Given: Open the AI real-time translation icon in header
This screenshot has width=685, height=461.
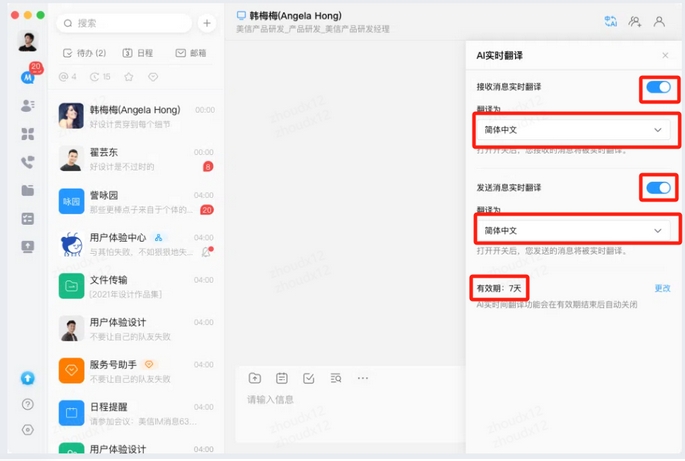Looking at the screenshot, I should pyautogui.click(x=611, y=21).
